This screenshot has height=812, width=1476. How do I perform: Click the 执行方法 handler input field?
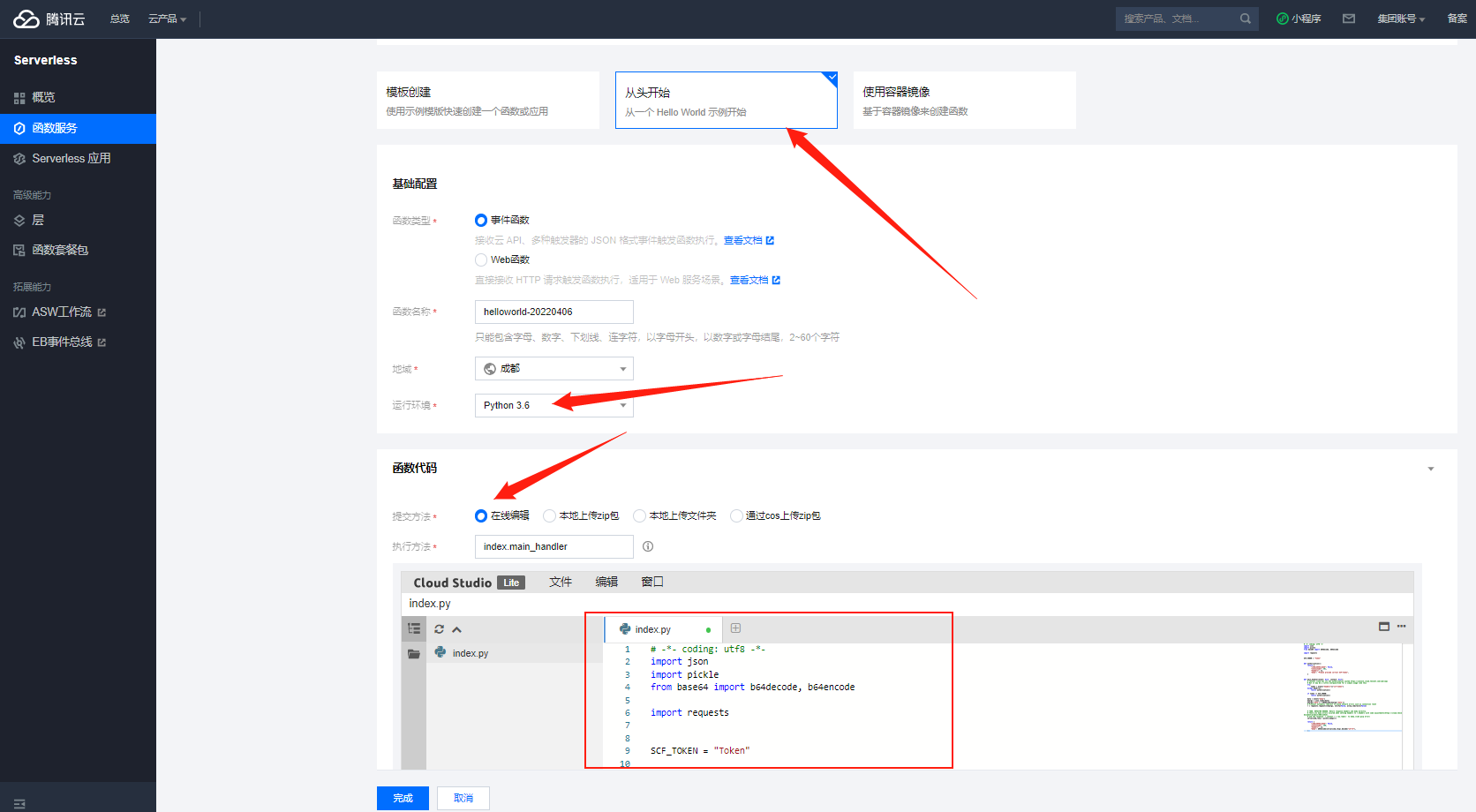pyautogui.click(x=554, y=546)
